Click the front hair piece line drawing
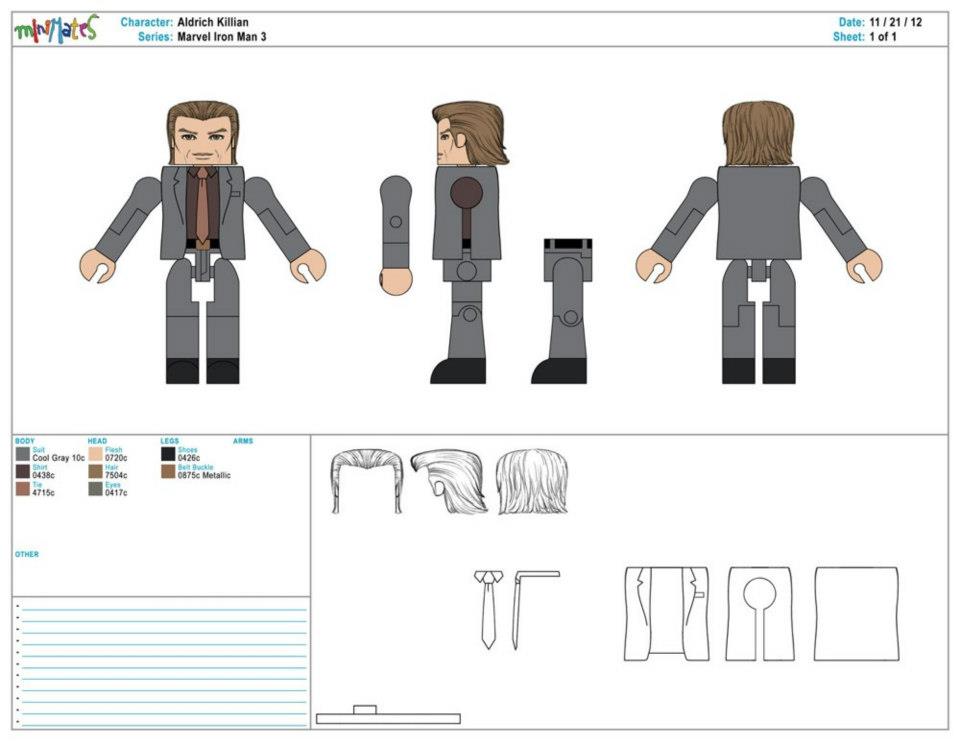 [x=366, y=482]
